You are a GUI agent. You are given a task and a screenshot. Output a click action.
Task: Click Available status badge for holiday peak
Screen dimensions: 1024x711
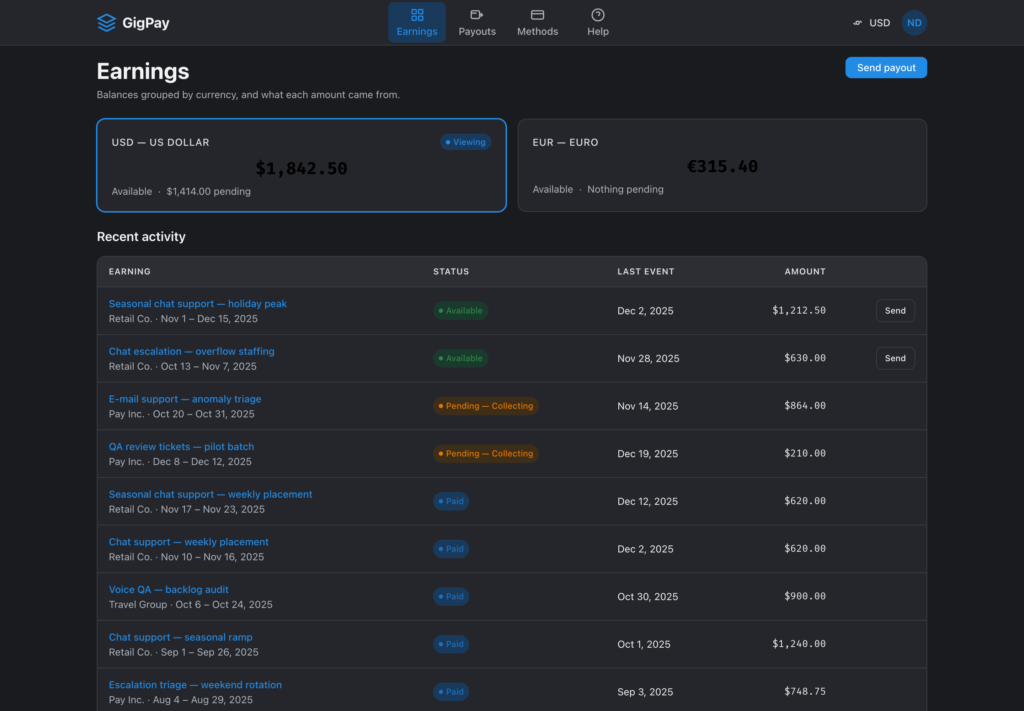460,311
